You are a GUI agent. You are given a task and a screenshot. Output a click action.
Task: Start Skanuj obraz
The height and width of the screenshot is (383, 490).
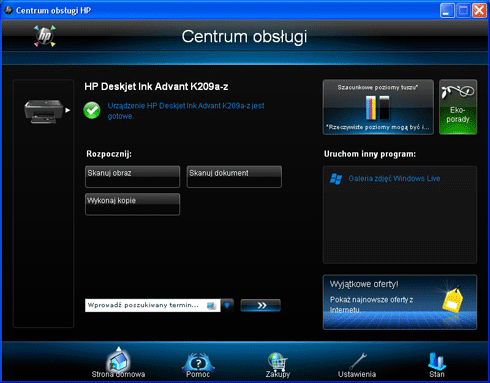tap(132, 177)
